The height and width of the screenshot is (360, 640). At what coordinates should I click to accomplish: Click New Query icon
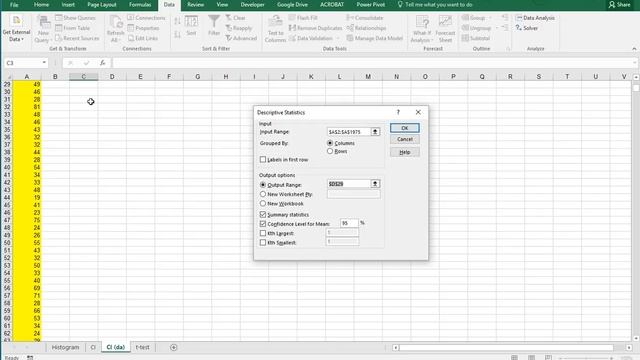coord(43,29)
